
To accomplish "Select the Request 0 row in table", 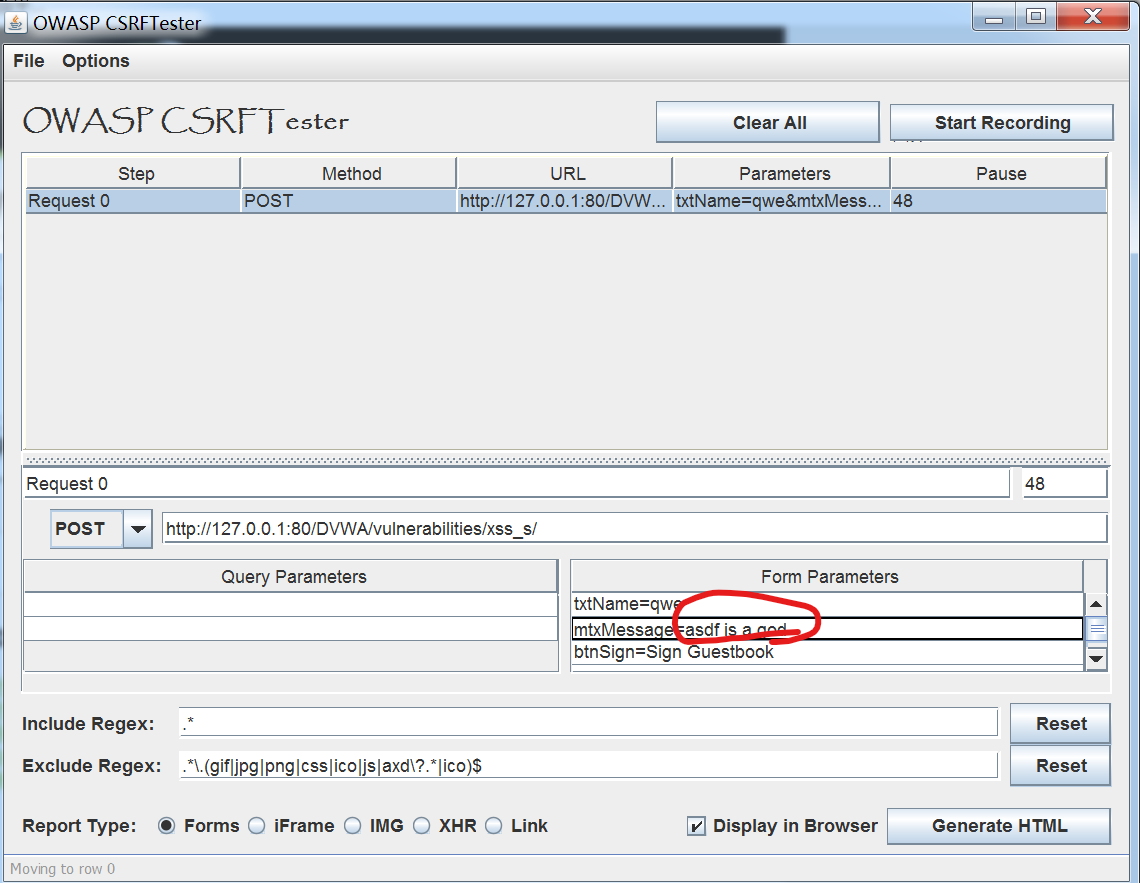I will (566, 201).
